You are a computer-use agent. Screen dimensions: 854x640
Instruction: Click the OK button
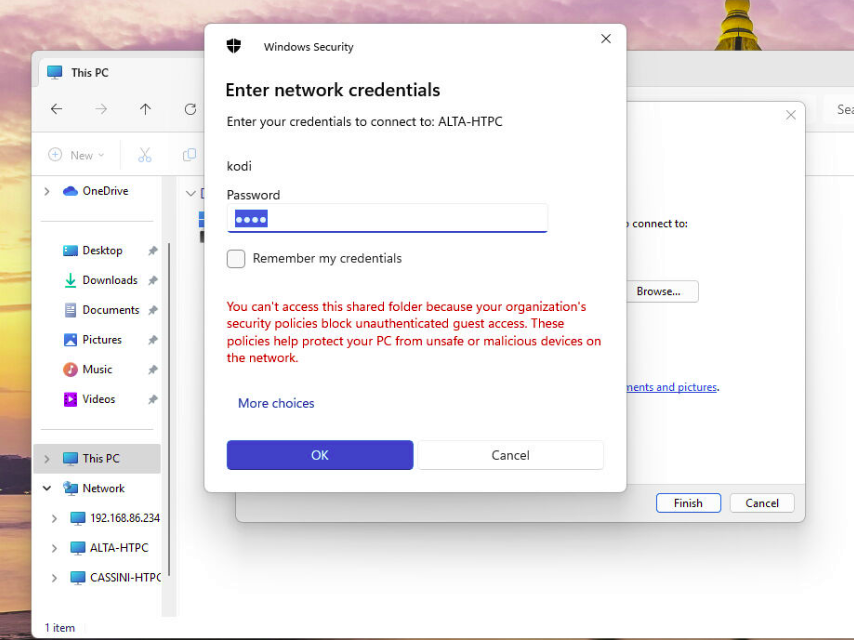tap(319, 455)
